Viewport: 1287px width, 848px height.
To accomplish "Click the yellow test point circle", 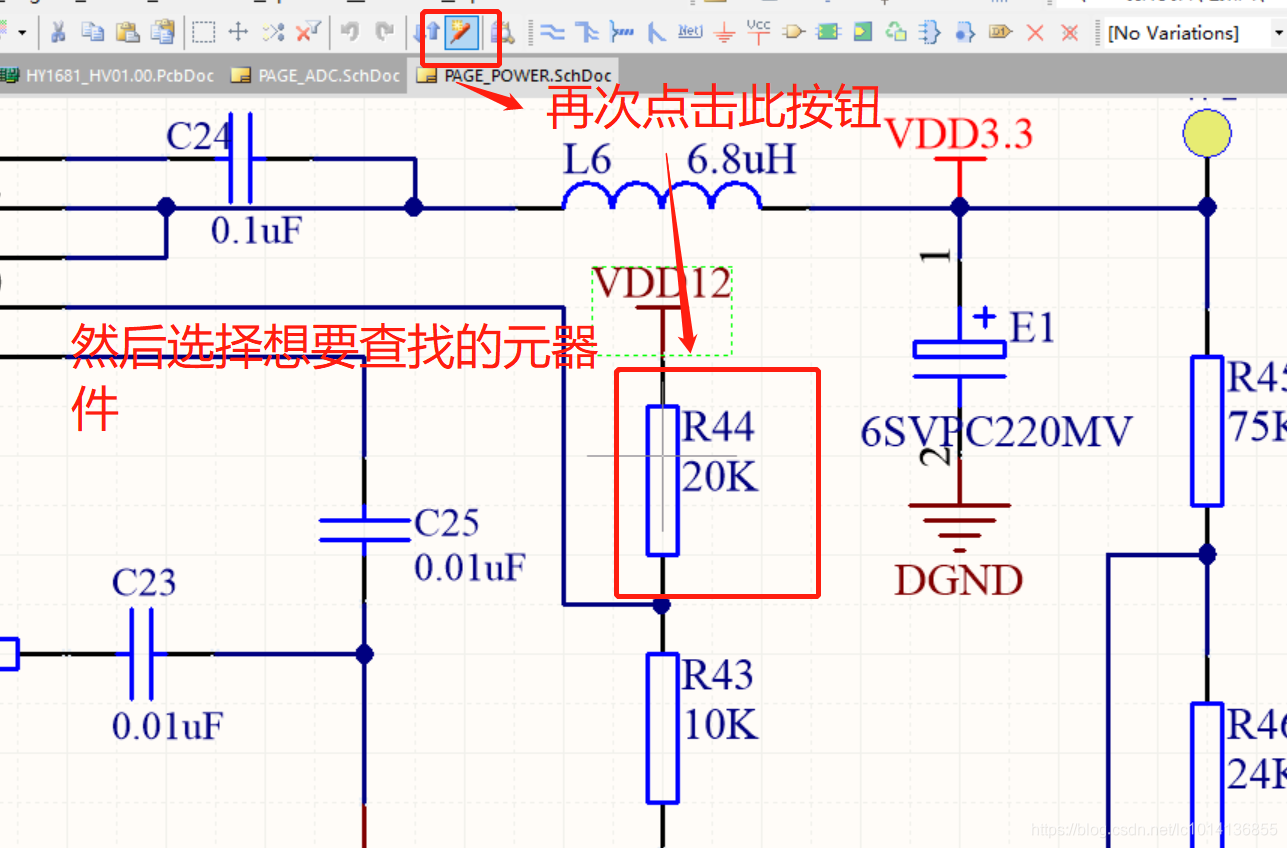I will point(1206,133).
